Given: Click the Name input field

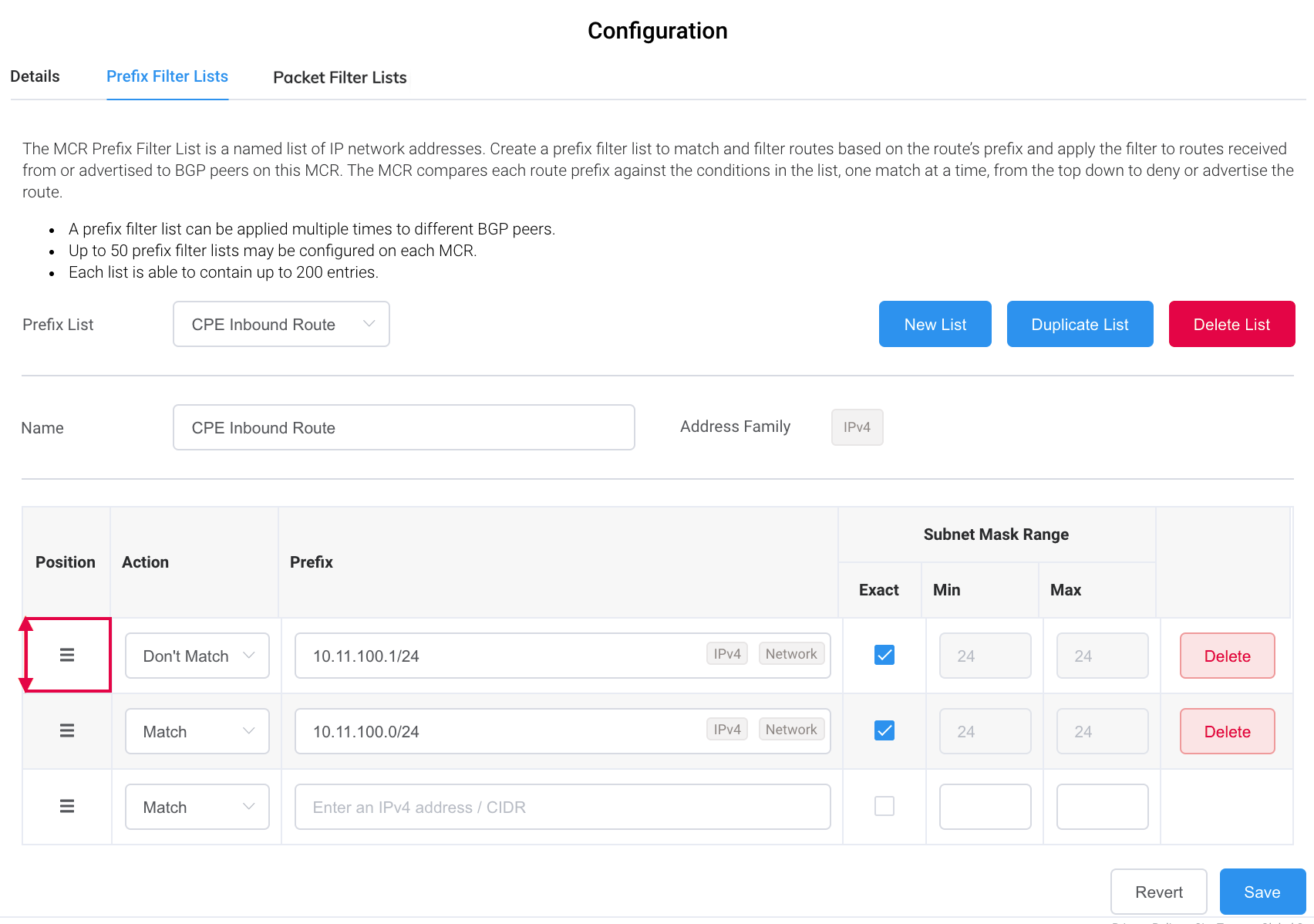Looking at the screenshot, I should pyautogui.click(x=403, y=427).
